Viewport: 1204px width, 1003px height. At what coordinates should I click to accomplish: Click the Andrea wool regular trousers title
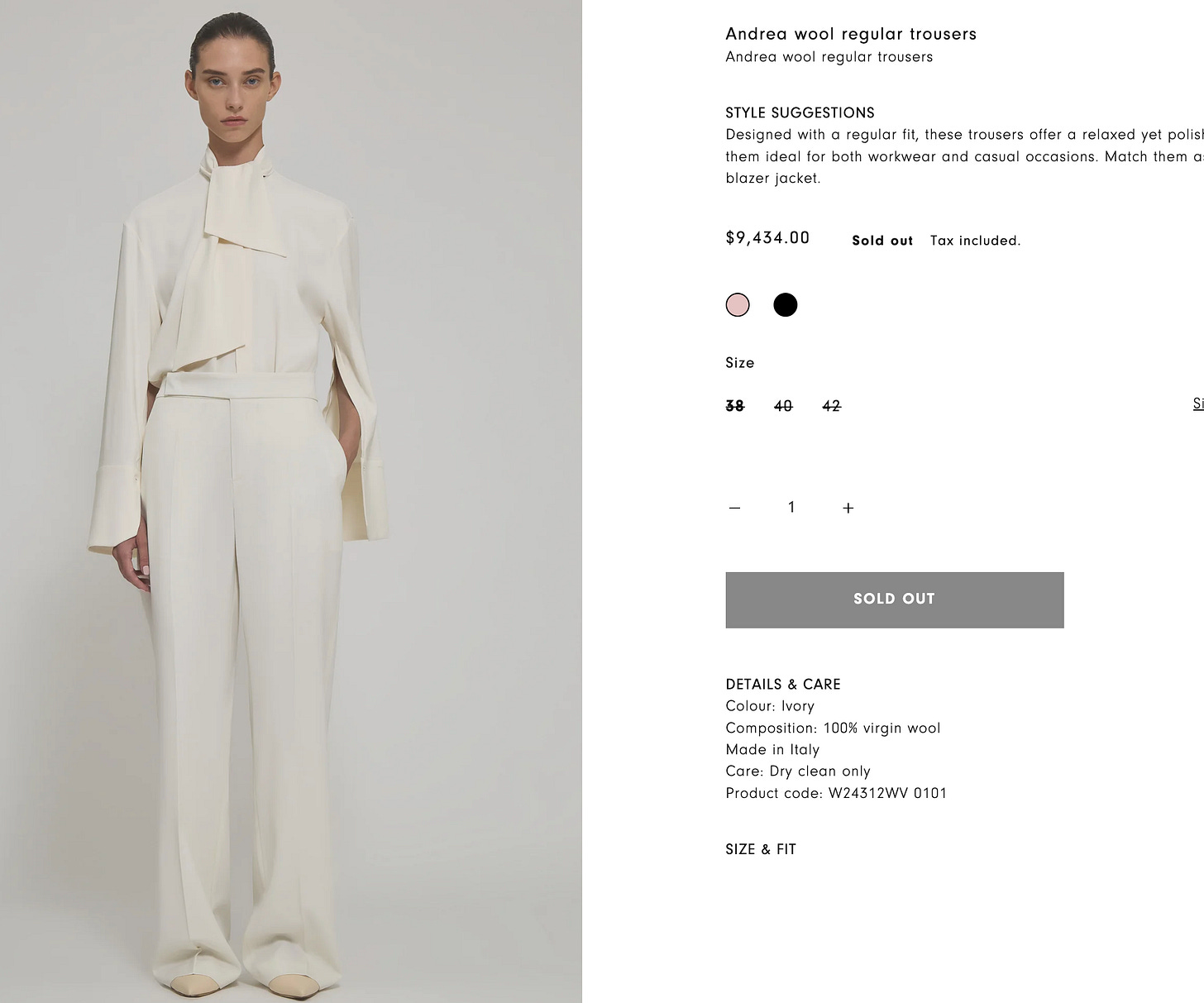point(851,34)
